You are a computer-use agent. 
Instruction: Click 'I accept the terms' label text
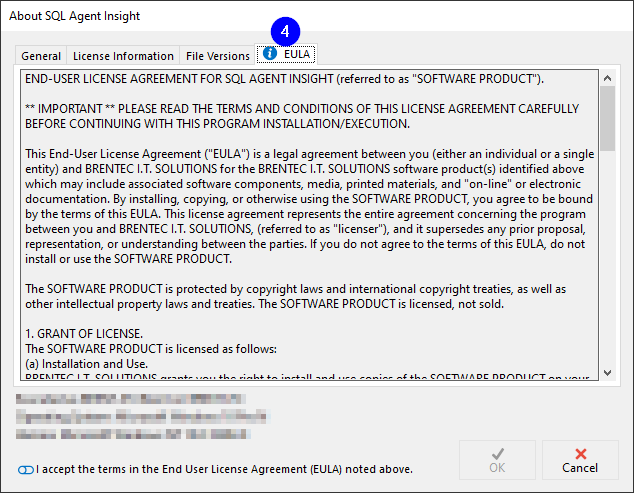224,469
